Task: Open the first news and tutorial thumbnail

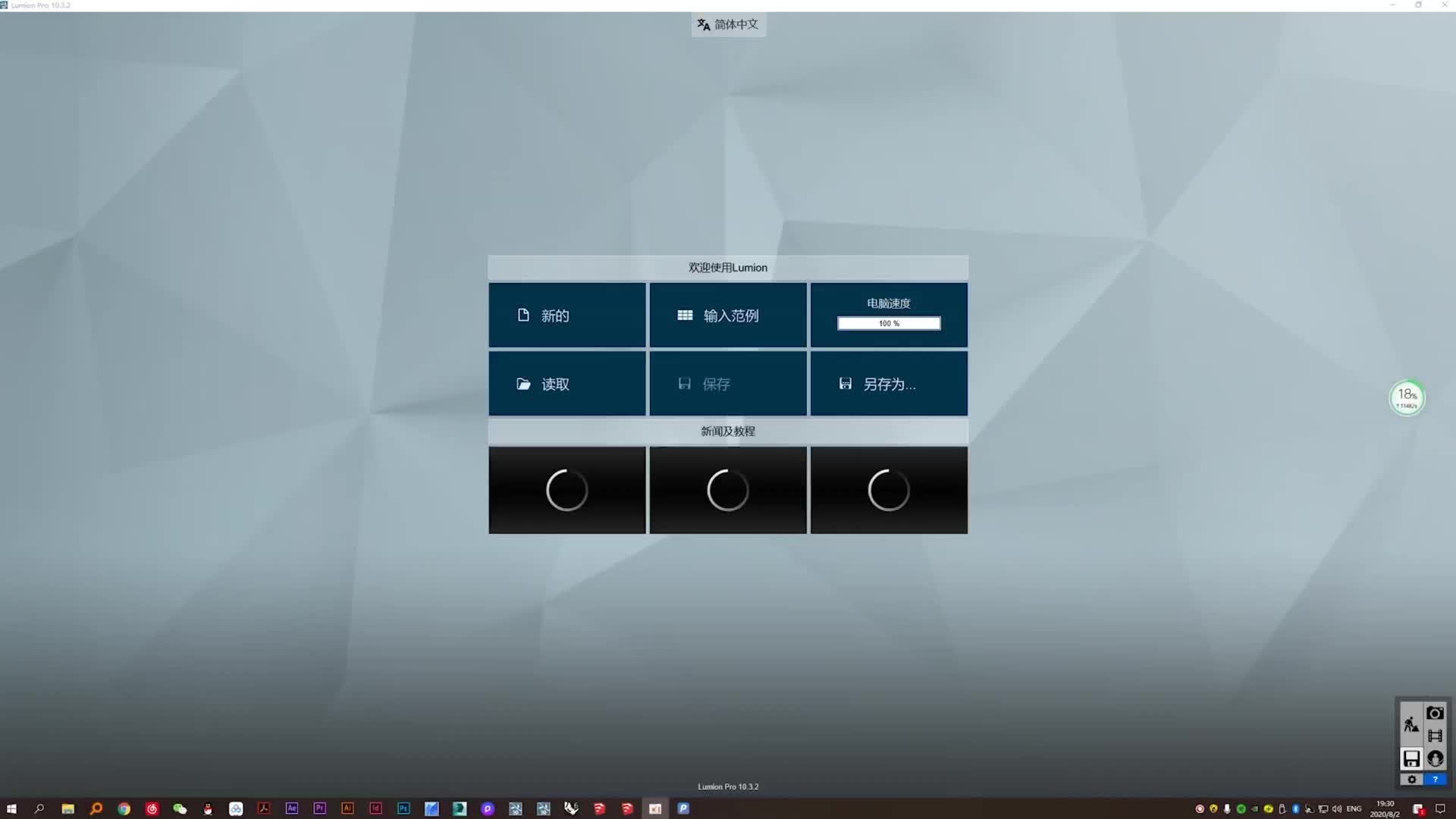Action: click(567, 490)
